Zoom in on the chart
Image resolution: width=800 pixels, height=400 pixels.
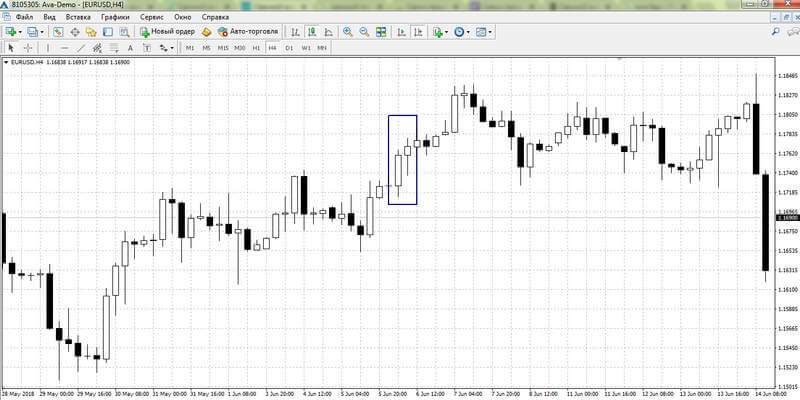point(348,32)
